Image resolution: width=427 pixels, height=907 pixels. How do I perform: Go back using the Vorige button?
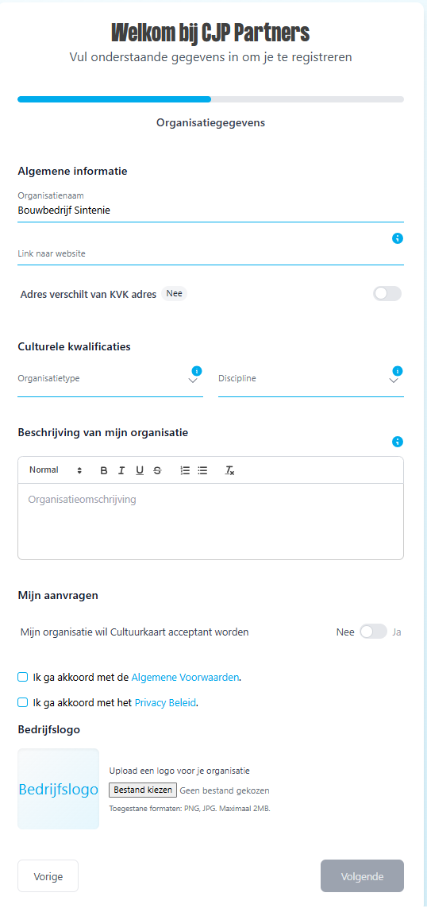[x=48, y=876]
